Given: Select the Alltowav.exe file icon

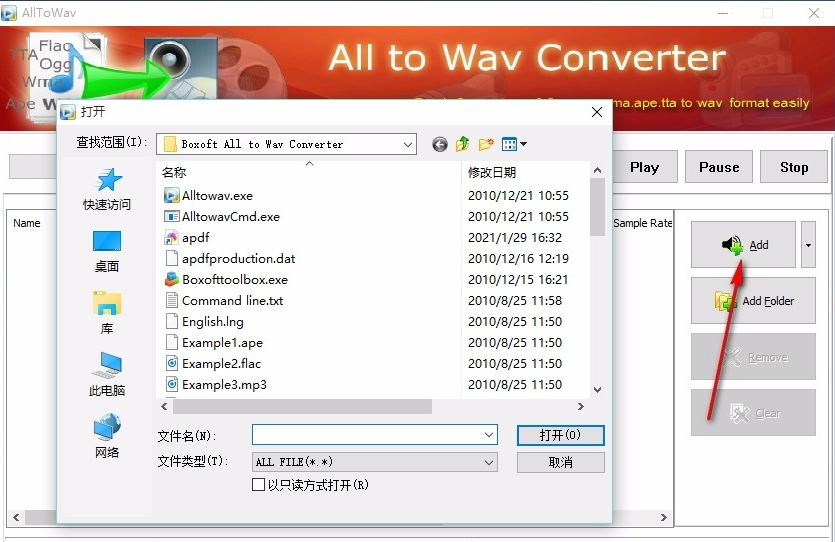Looking at the screenshot, I should coord(171,195).
